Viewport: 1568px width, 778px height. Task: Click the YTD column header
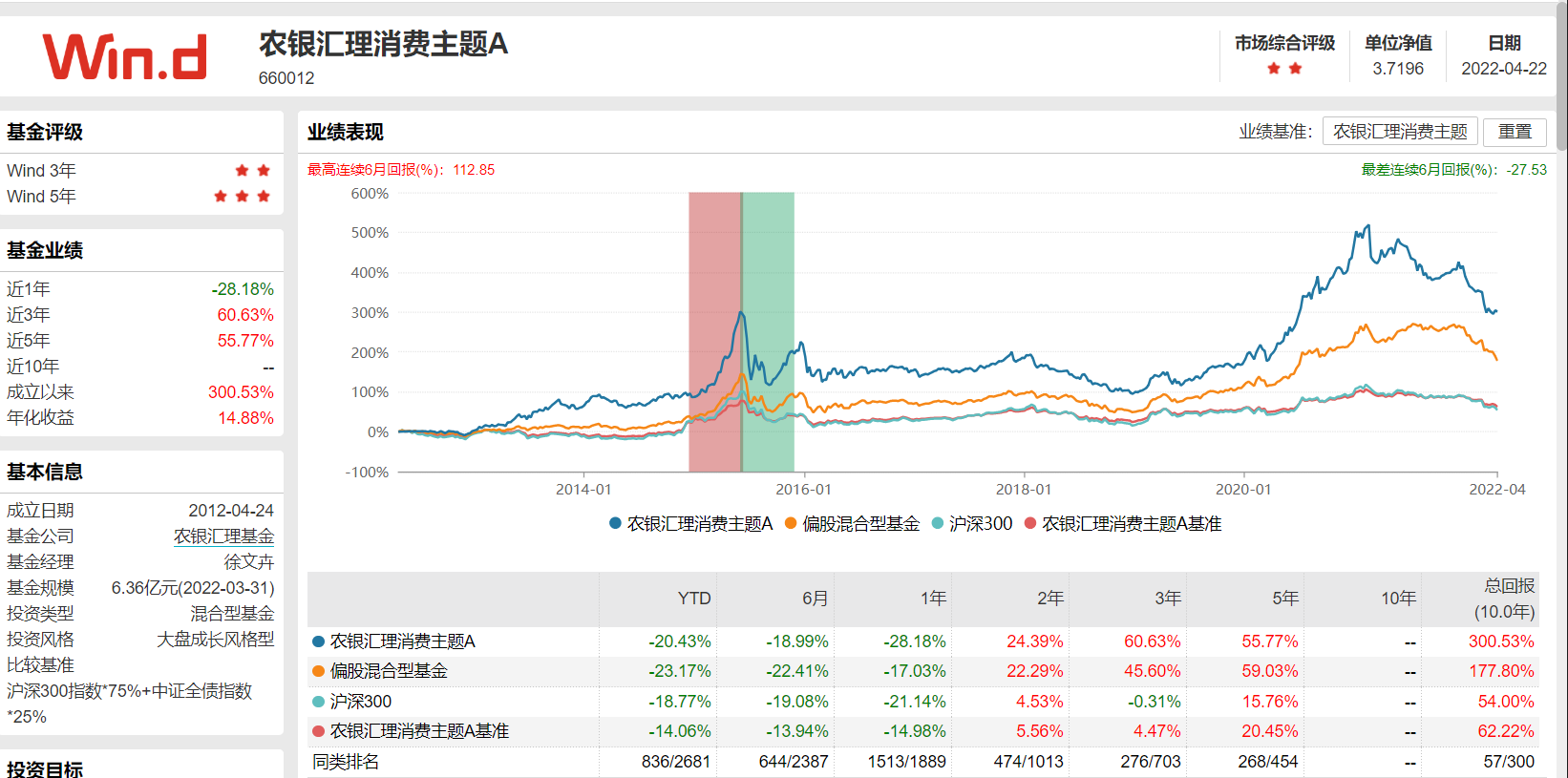tap(694, 599)
